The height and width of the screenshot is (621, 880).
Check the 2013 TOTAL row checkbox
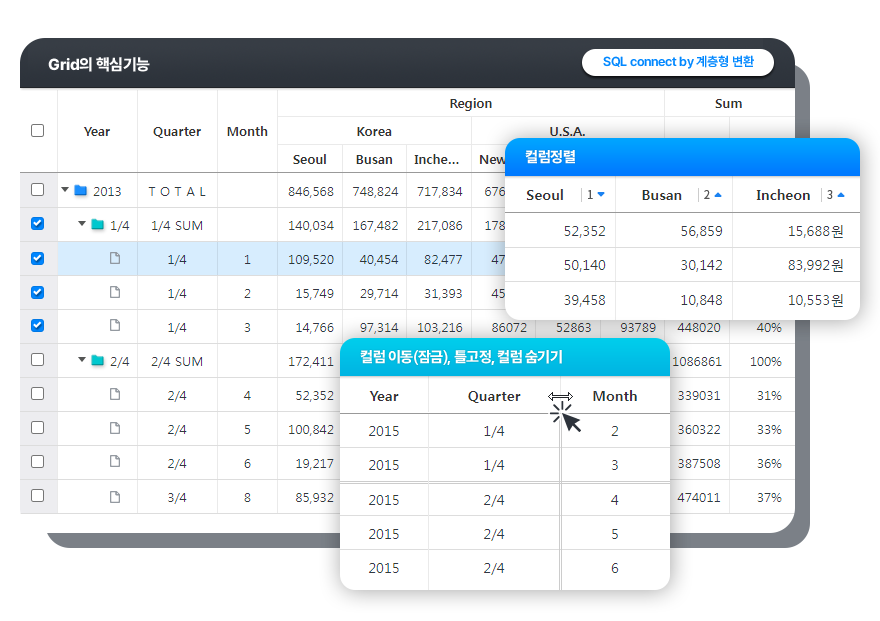(38, 190)
